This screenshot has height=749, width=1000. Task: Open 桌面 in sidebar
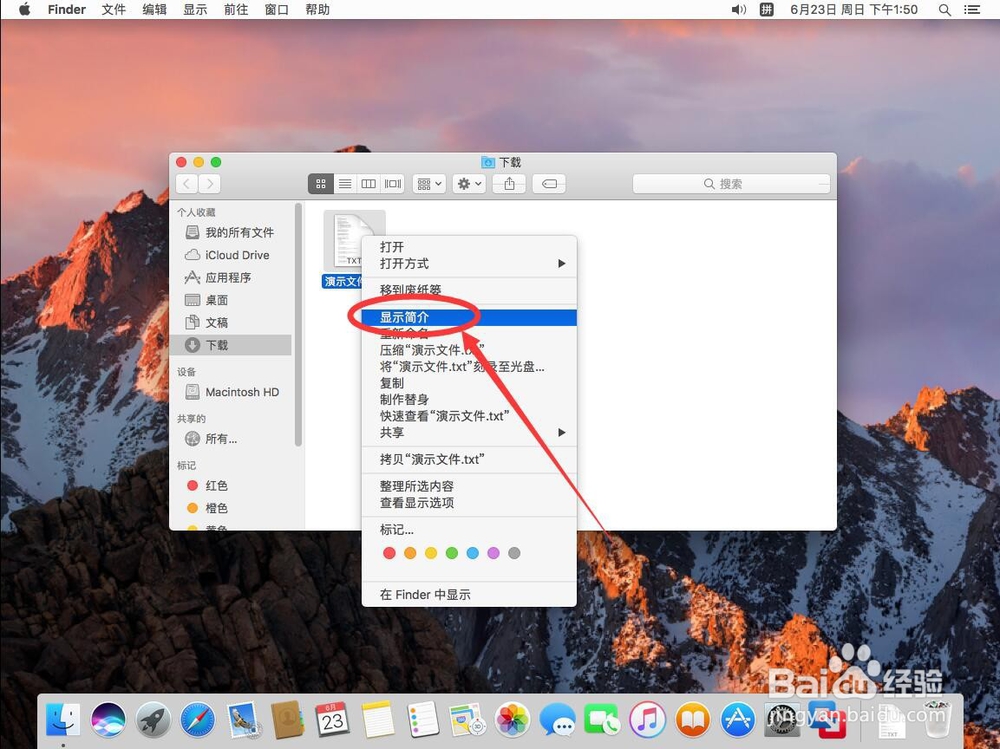(232, 300)
